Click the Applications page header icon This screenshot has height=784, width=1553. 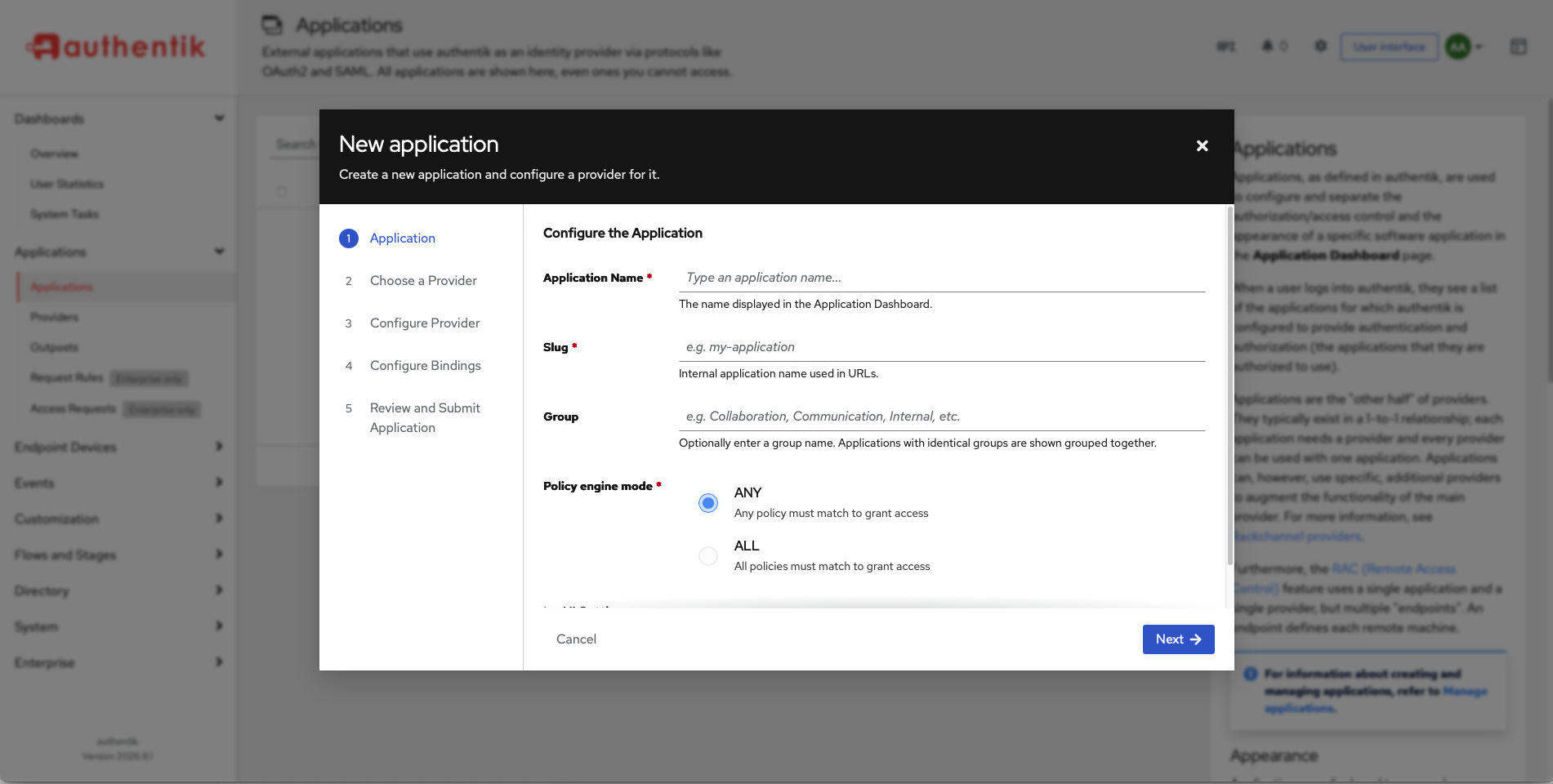(272, 25)
